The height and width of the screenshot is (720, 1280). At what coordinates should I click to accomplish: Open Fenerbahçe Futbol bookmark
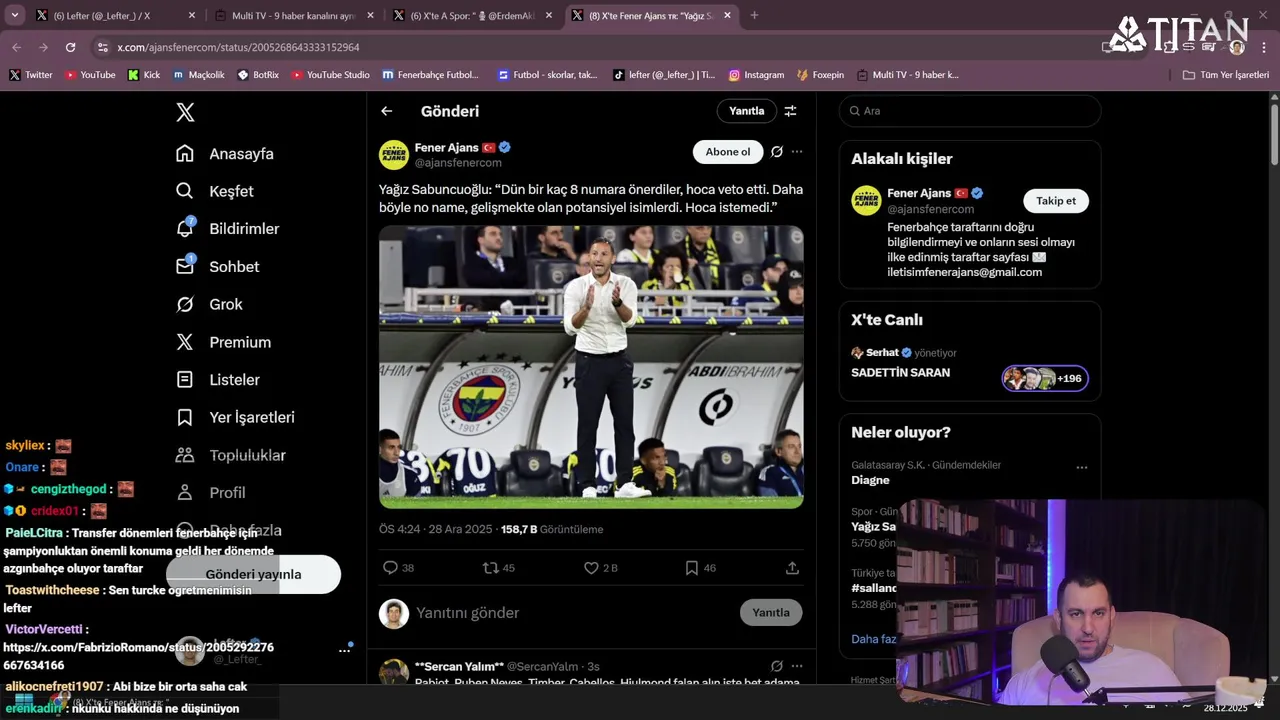point(431,75)
